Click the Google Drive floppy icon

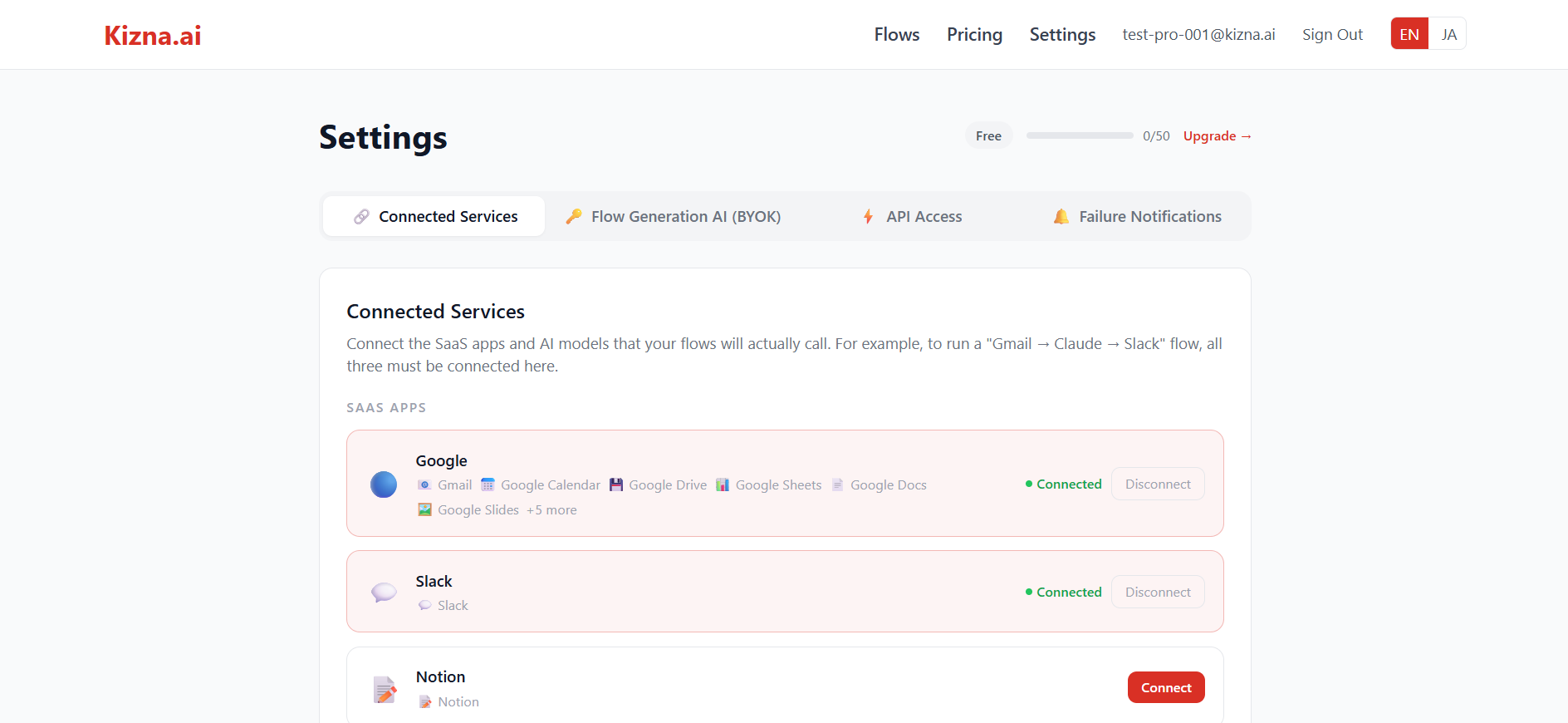point(615,484)
